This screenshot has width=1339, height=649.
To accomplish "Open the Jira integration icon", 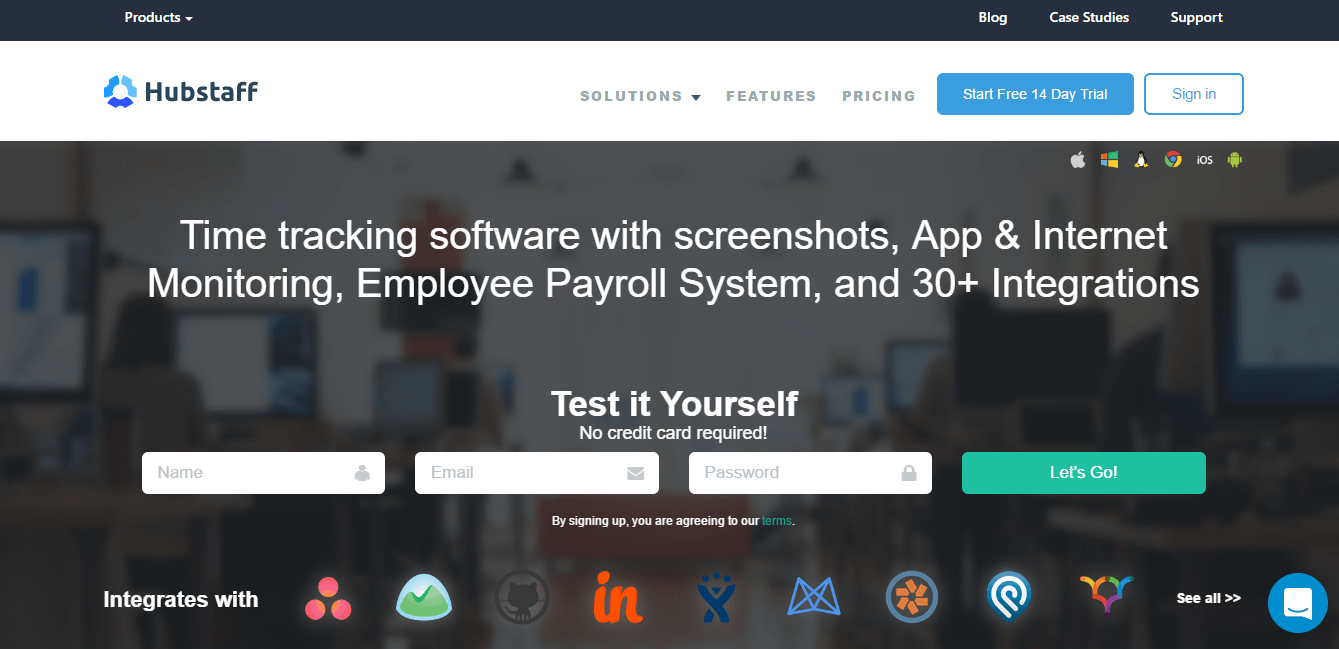I will point(717,598).
